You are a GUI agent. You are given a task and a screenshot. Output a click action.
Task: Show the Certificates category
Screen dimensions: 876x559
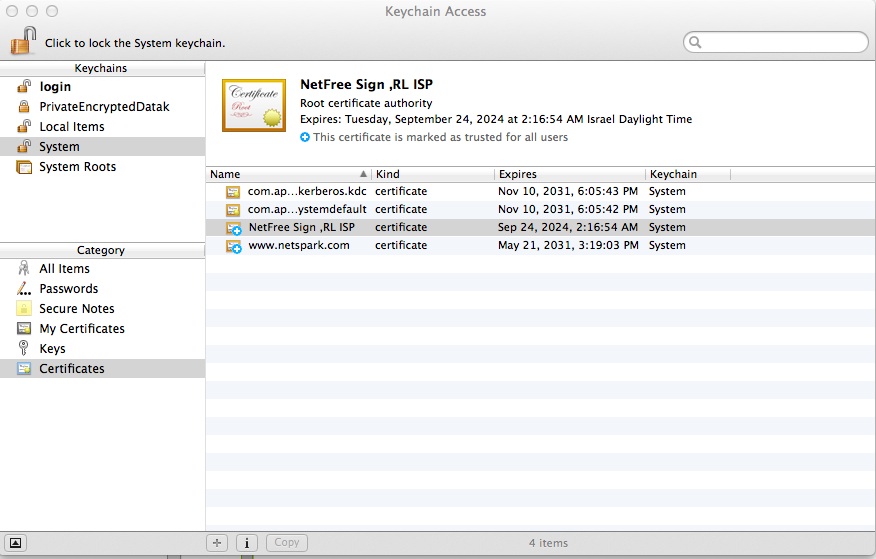click(102, 369)
